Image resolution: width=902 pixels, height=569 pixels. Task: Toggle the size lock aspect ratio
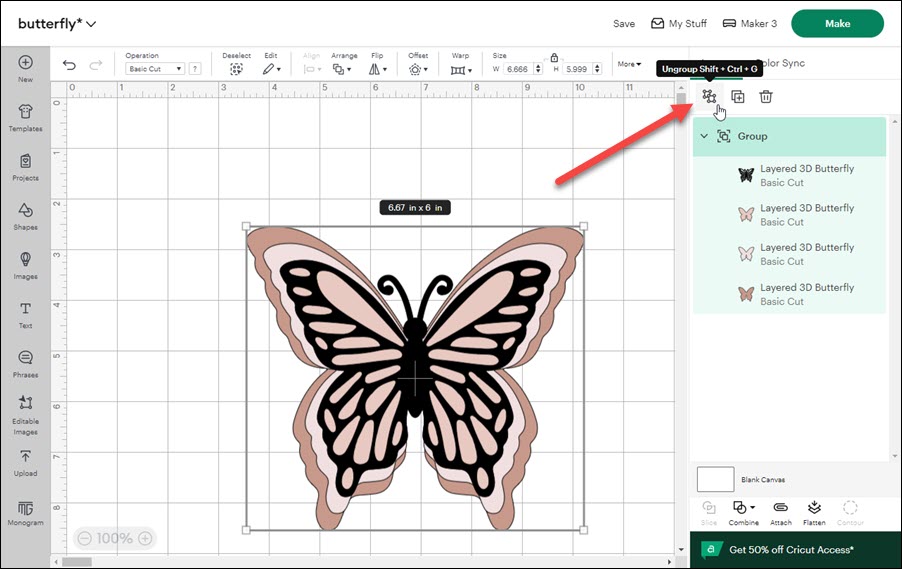click(x=553, y=57)
